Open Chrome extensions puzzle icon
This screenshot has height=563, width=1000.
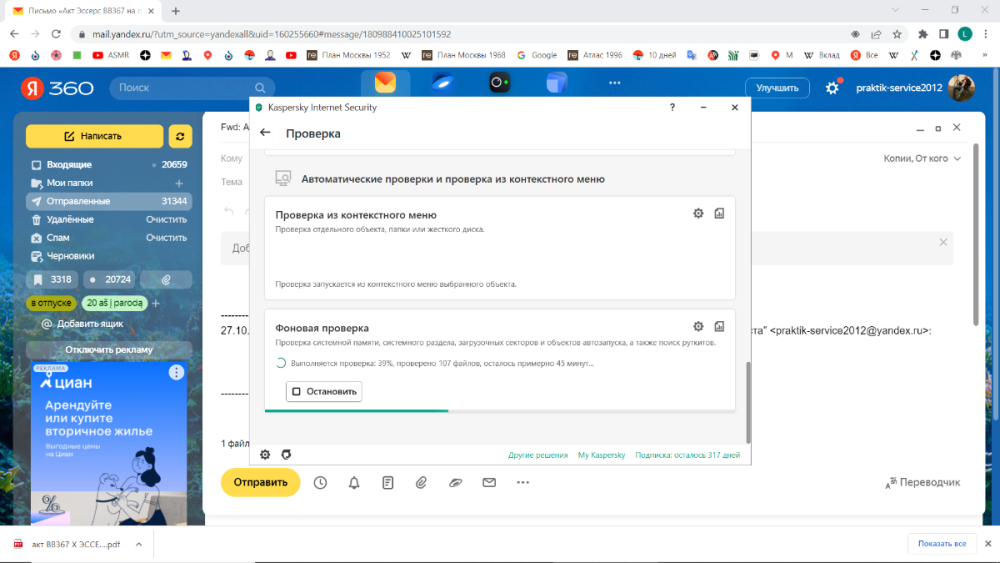[x=923, y=34]
